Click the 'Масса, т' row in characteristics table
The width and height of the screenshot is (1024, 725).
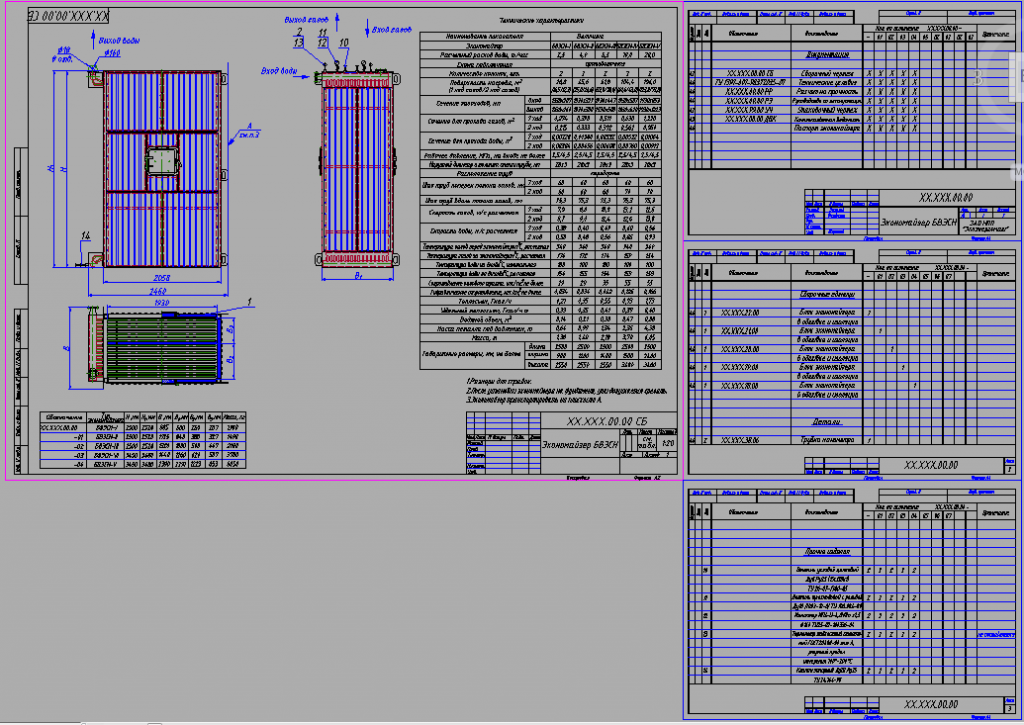click(x=540, y=338)
